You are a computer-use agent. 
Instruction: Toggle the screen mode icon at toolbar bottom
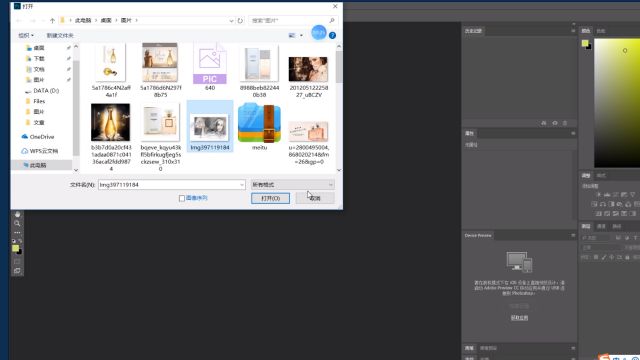coord(17,271)
